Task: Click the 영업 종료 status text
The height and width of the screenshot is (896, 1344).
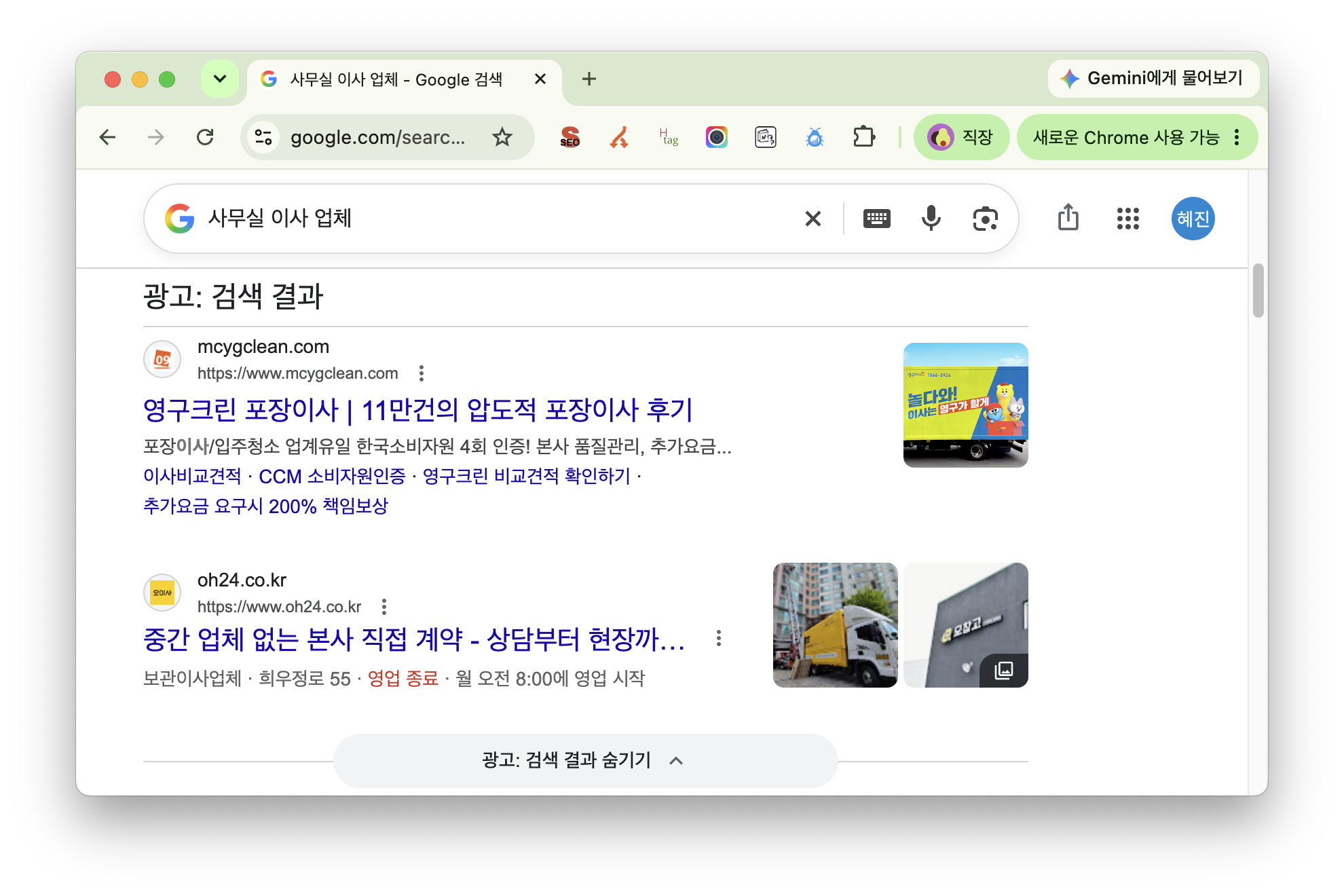Action: [403, 678]
